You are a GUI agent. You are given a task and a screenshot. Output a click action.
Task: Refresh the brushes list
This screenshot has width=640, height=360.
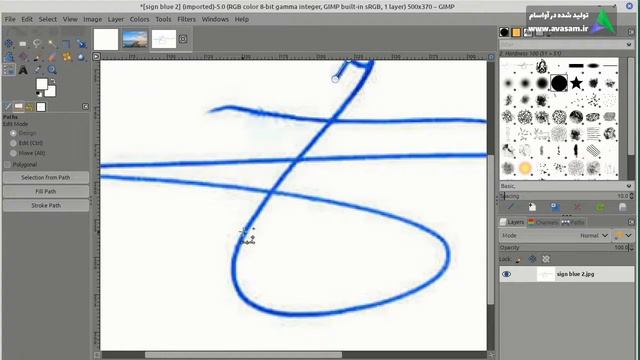coord(600,207)
